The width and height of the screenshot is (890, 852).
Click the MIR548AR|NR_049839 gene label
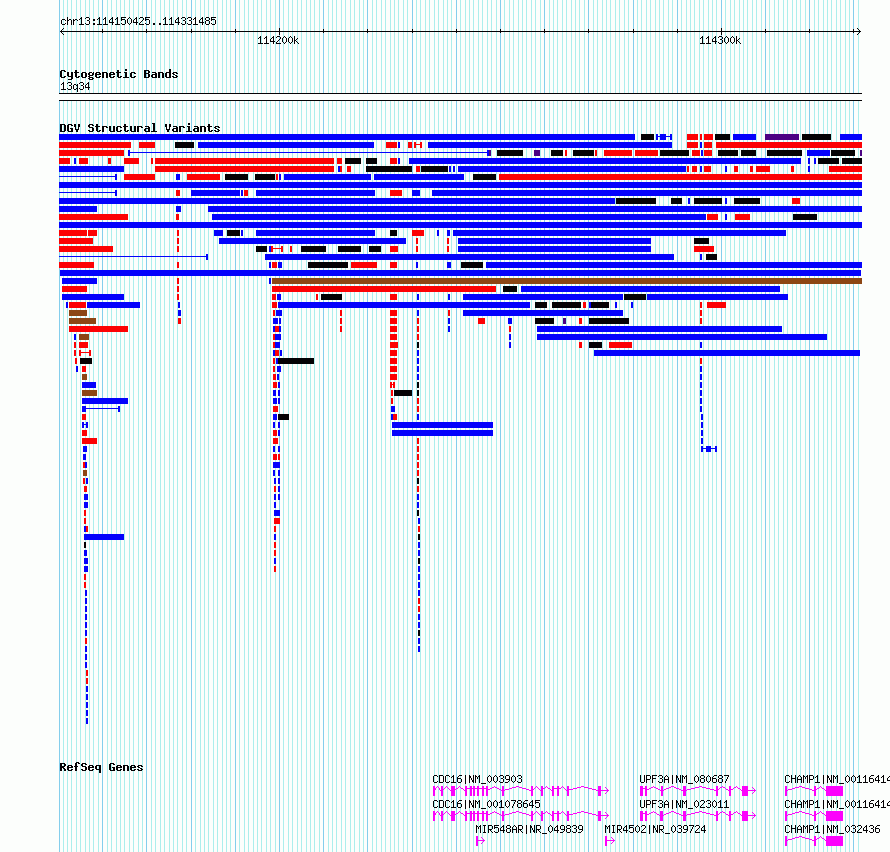tap(529, 829)
